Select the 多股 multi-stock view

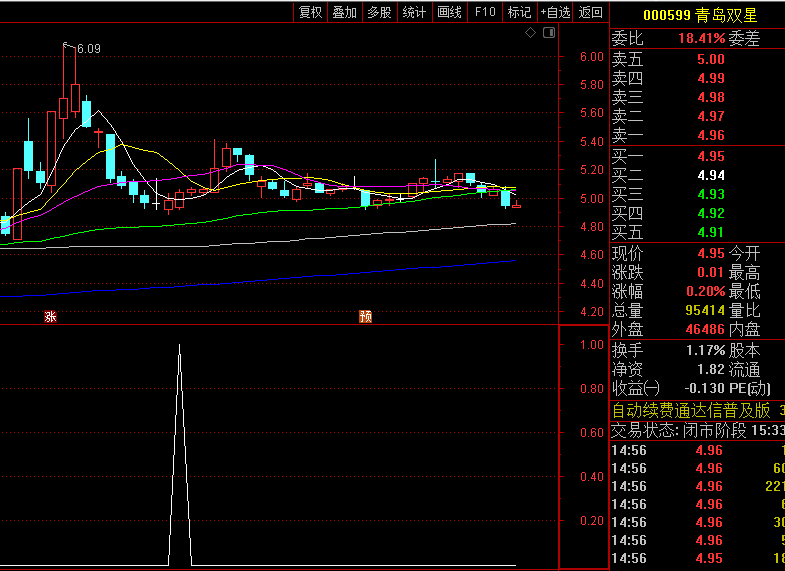pos(379,12)
